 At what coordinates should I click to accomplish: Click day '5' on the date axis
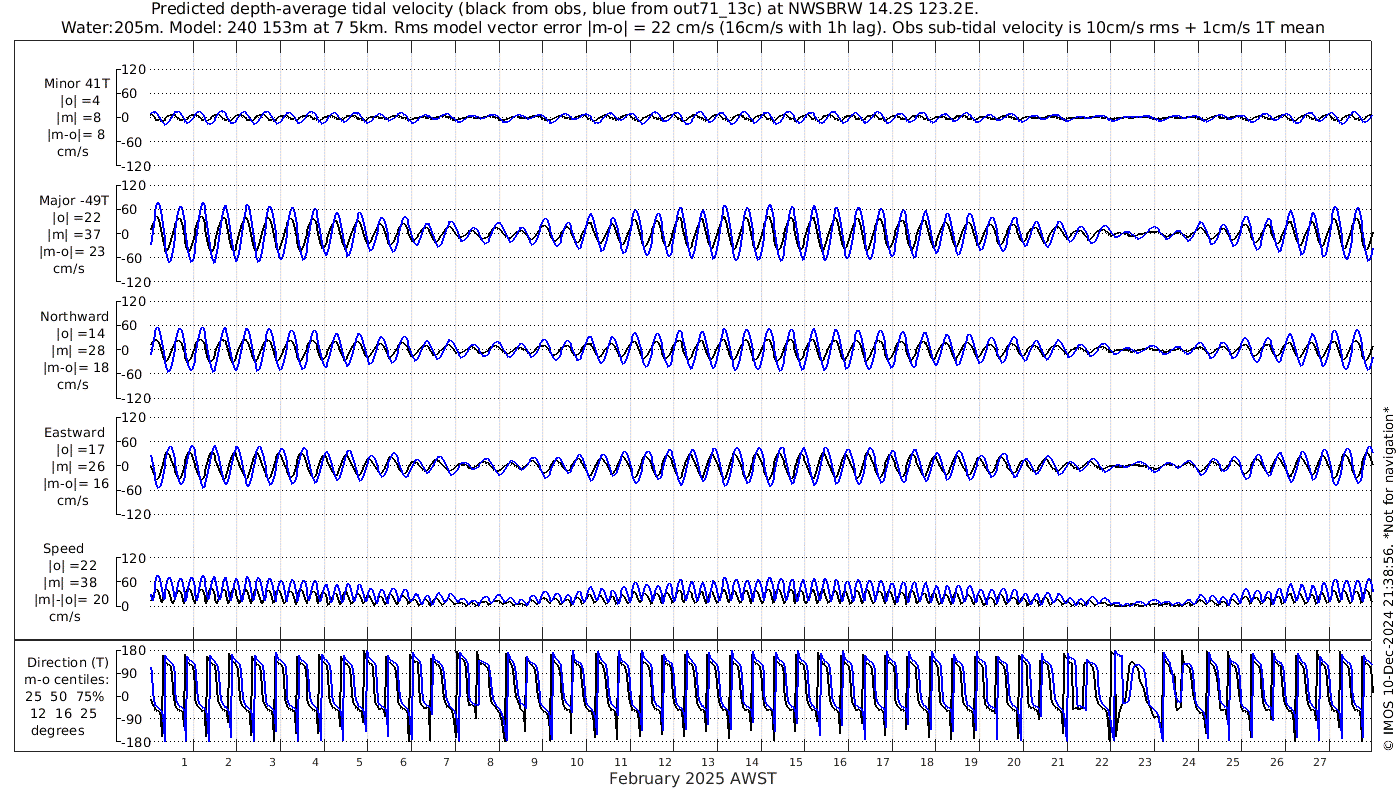pos(359,762)
